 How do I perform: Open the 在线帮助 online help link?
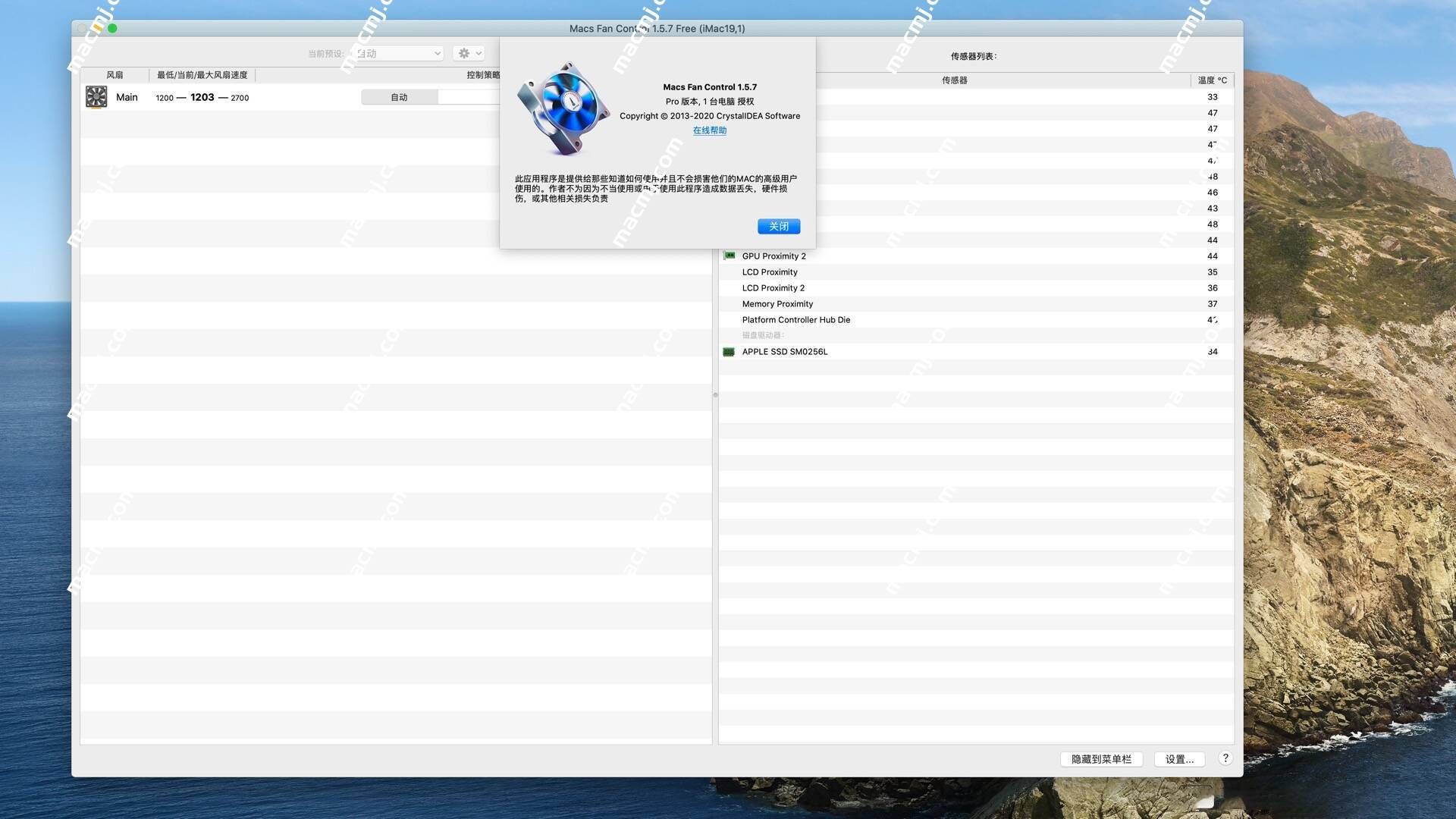[x=710, y=130]
